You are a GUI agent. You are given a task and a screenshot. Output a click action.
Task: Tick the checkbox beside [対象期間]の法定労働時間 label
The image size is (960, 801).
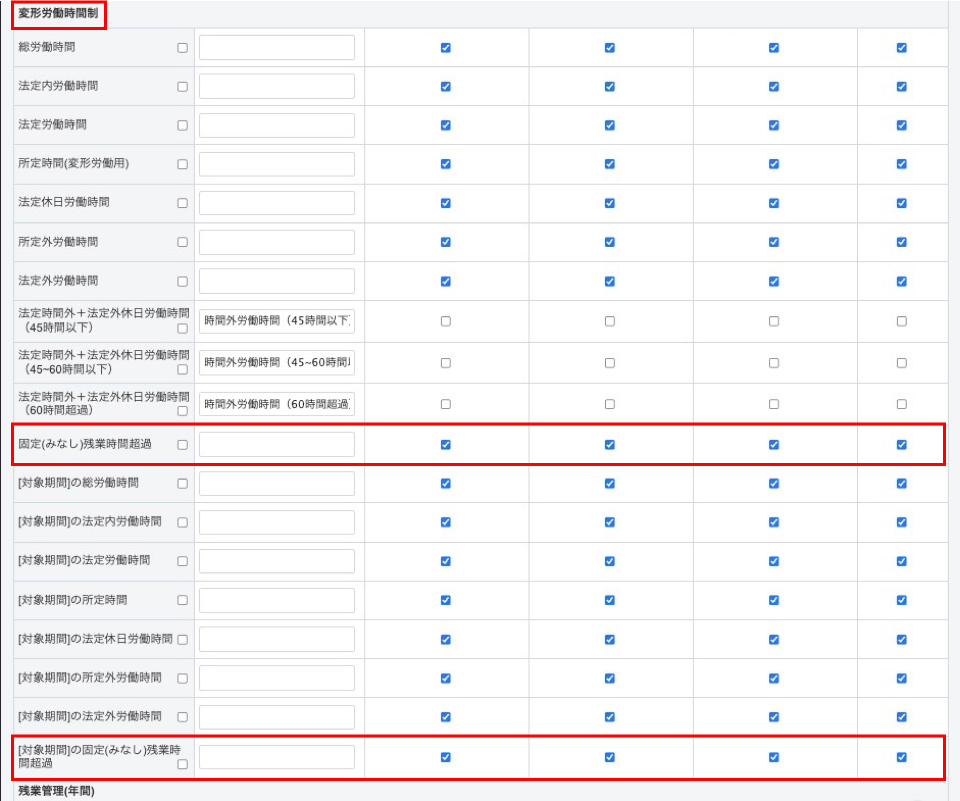click(182, 561)
